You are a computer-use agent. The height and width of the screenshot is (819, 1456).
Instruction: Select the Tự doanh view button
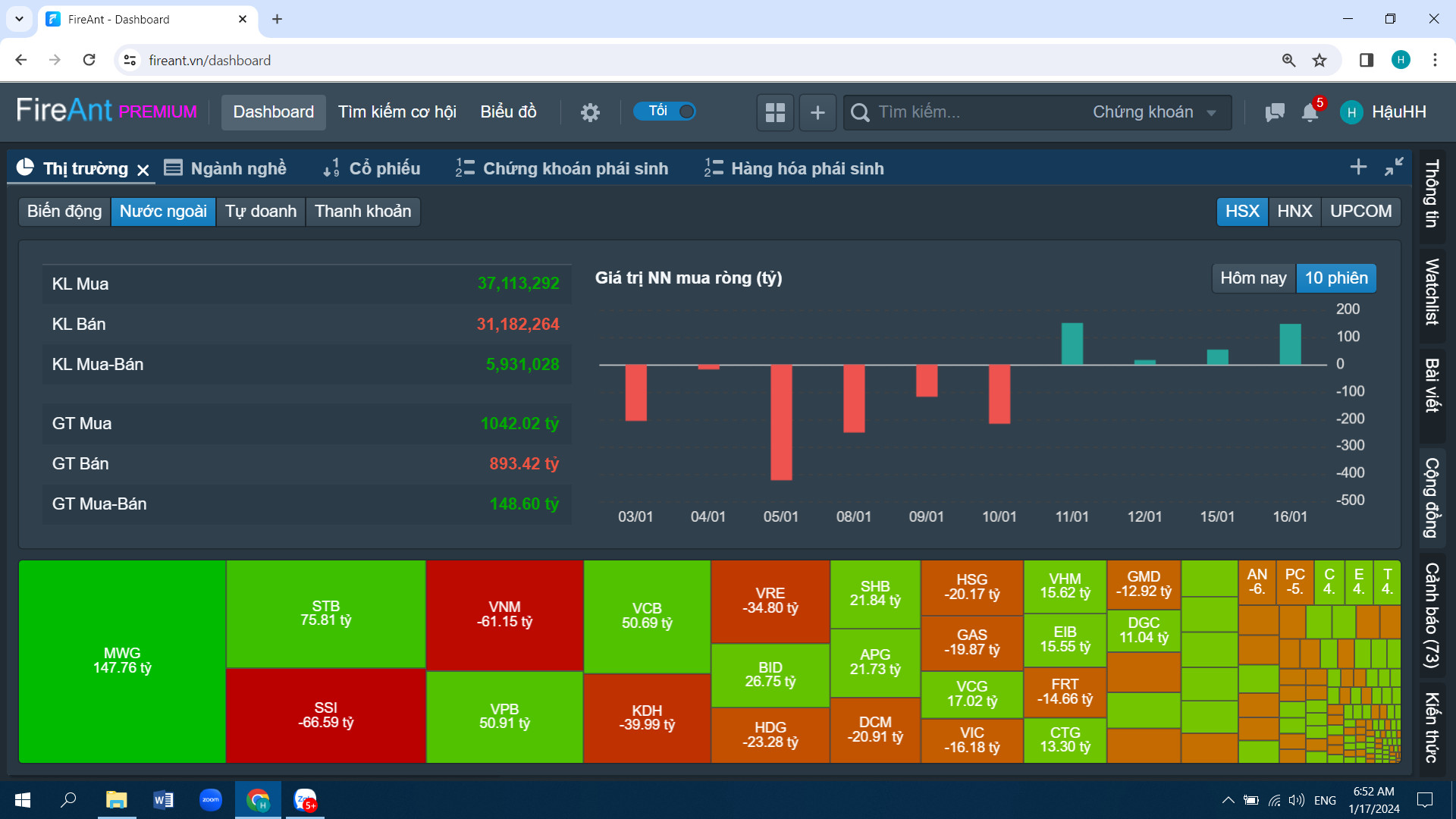tap(260, 212)
